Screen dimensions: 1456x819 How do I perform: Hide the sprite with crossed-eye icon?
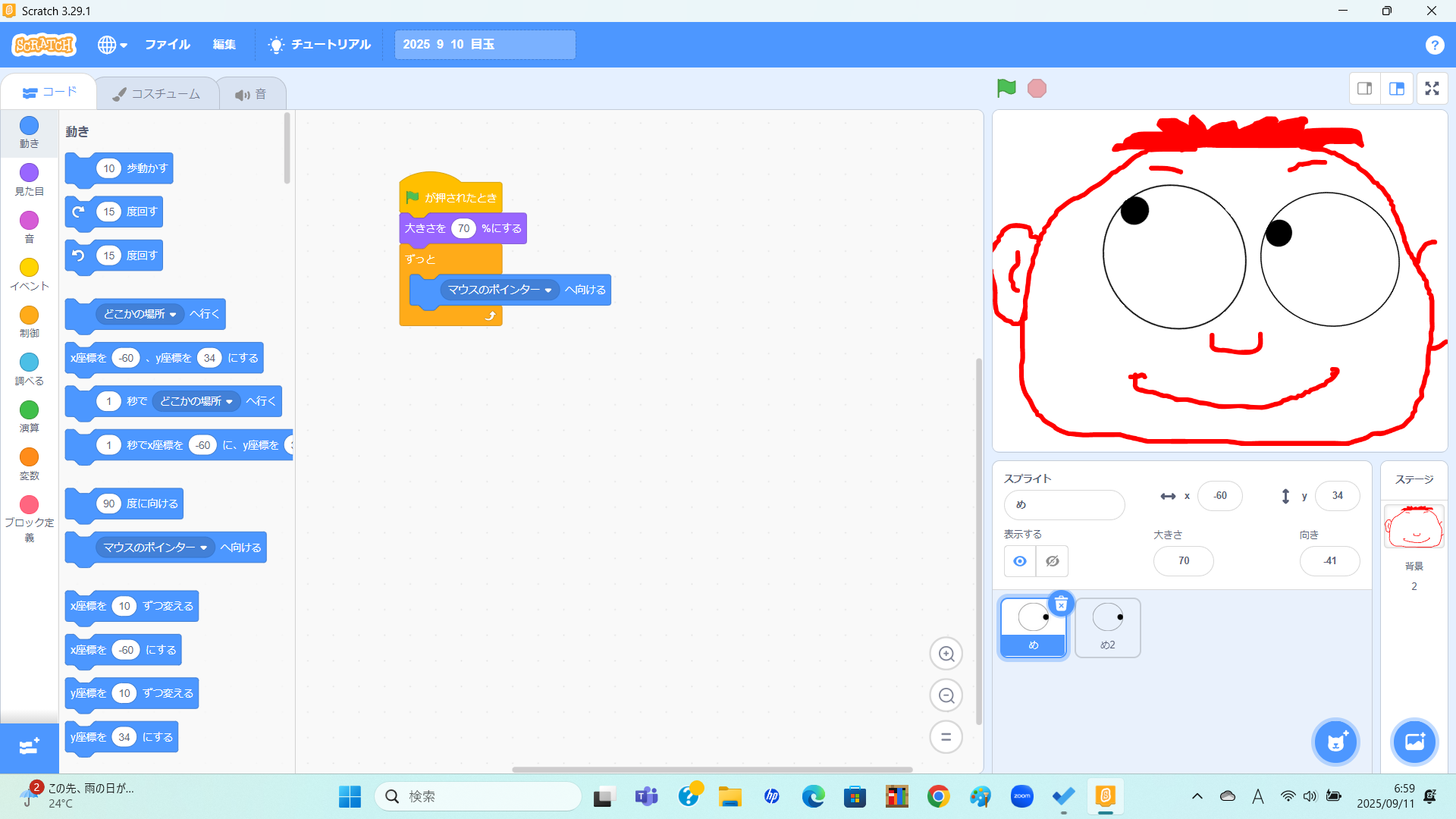1052,561
